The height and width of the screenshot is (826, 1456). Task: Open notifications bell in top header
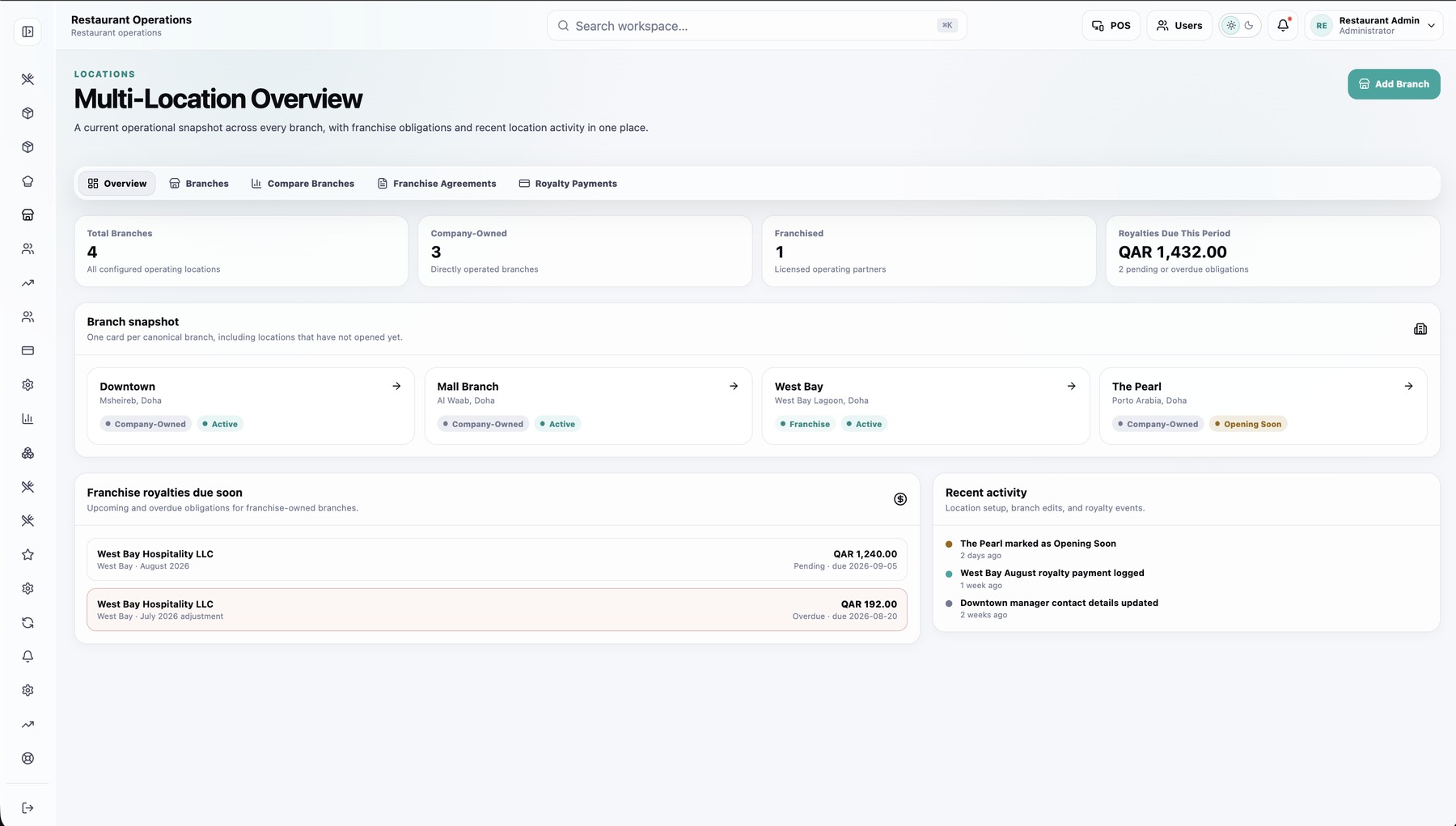1283,26
